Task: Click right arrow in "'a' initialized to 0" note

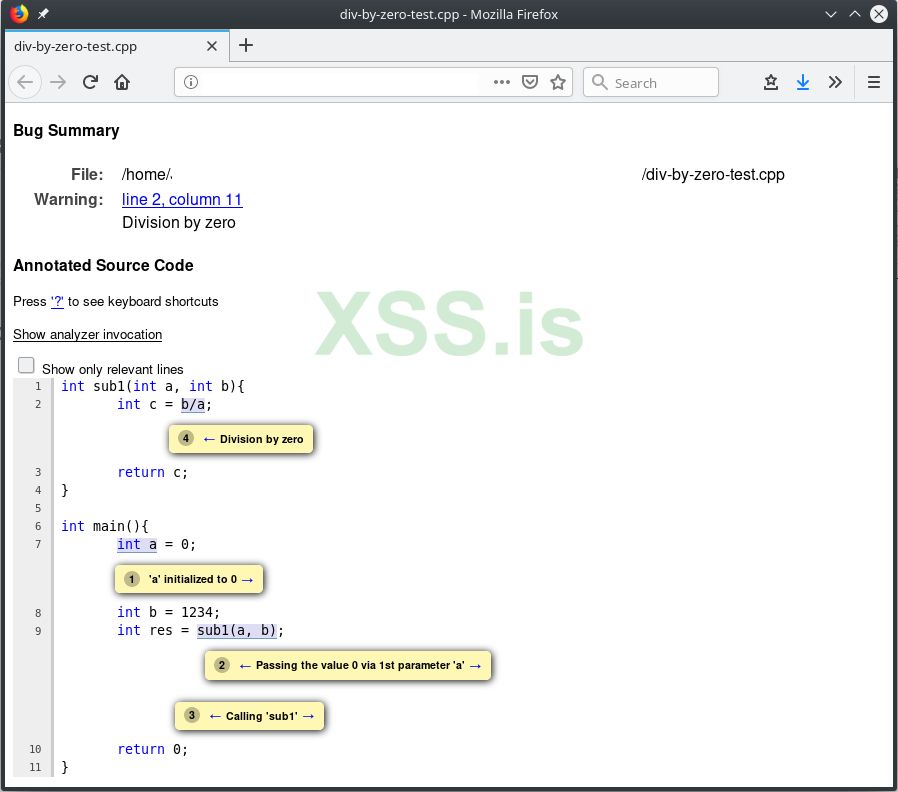Action: tap(247, 580)
